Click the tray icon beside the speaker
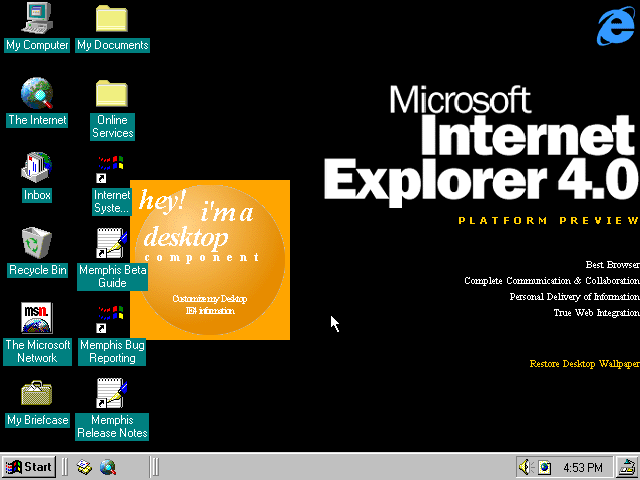Screen dimensions: 640x480 point(544,467)
